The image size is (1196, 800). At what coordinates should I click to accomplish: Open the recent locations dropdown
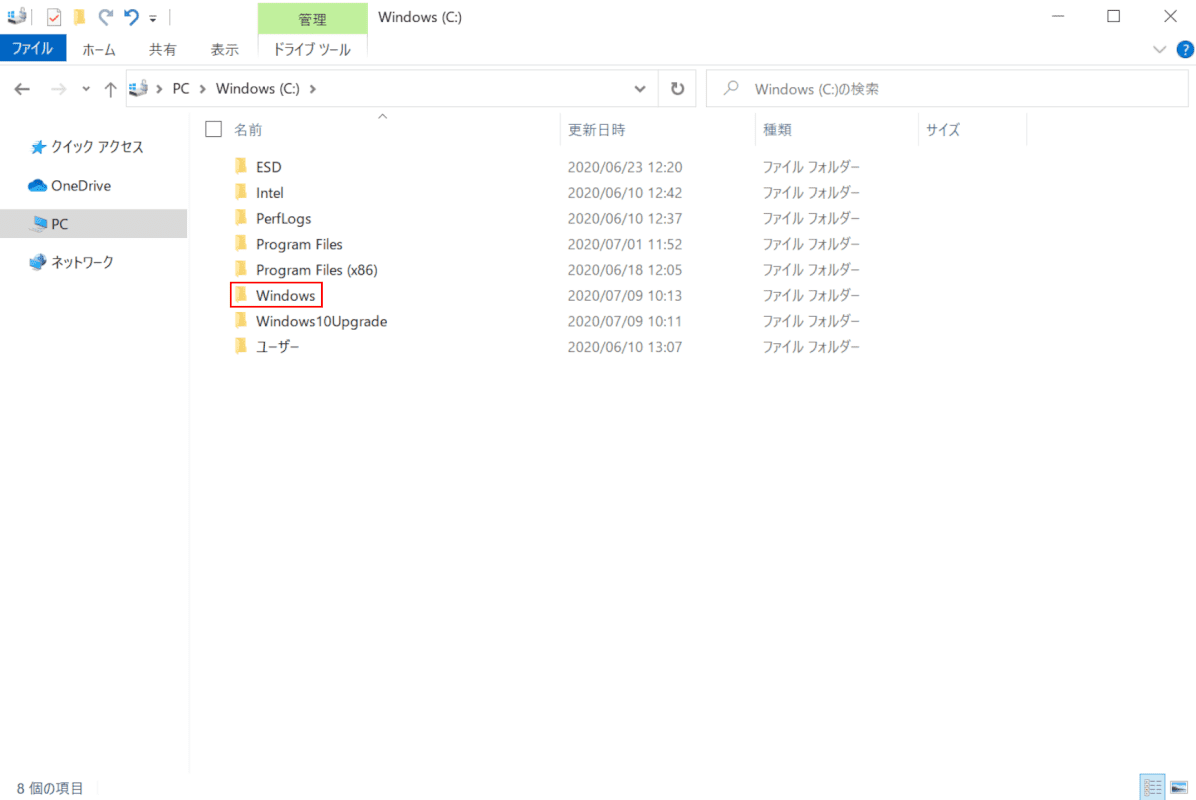(86, 89)
